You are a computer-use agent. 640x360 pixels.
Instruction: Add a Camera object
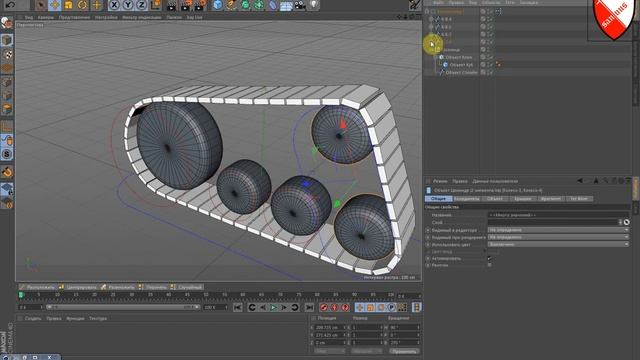300,5
